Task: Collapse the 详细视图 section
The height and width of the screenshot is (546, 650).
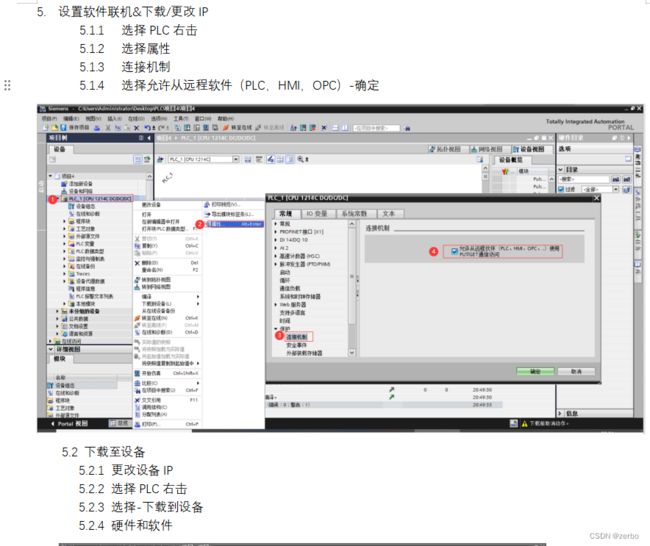Action: coord(51,349)
